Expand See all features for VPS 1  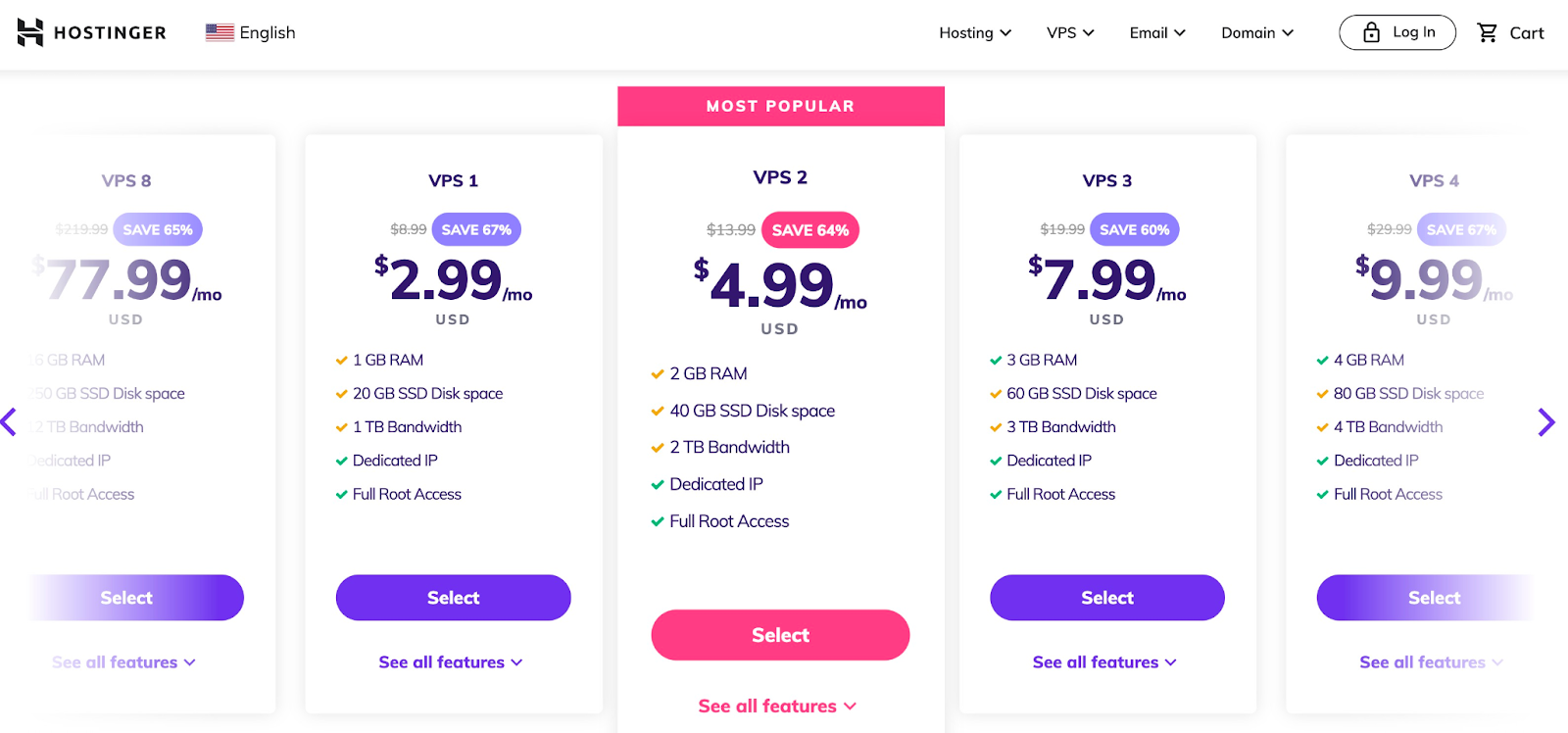click(x=451, y=662)
